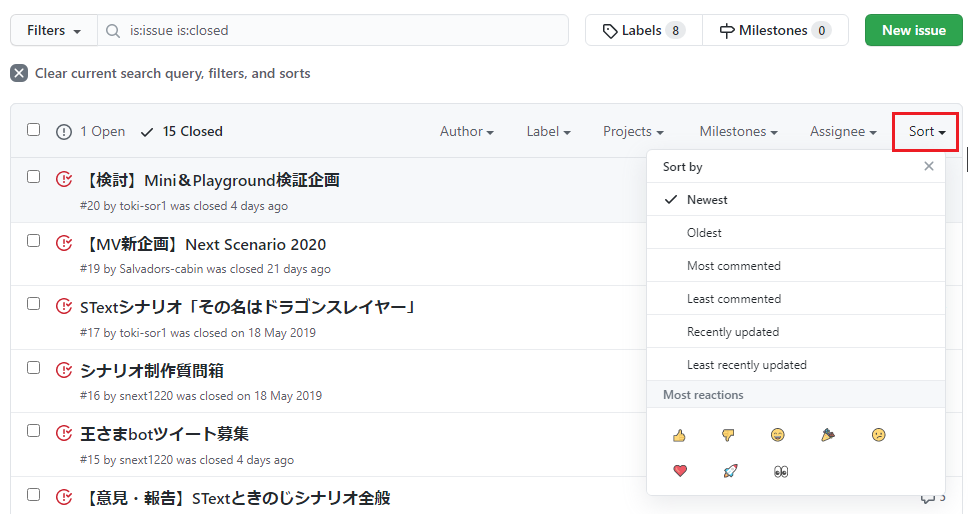Sort by laugh smiley reaction
Image resolution: width=968 pixels, height=514 pixels.
(x=778, y=436)
